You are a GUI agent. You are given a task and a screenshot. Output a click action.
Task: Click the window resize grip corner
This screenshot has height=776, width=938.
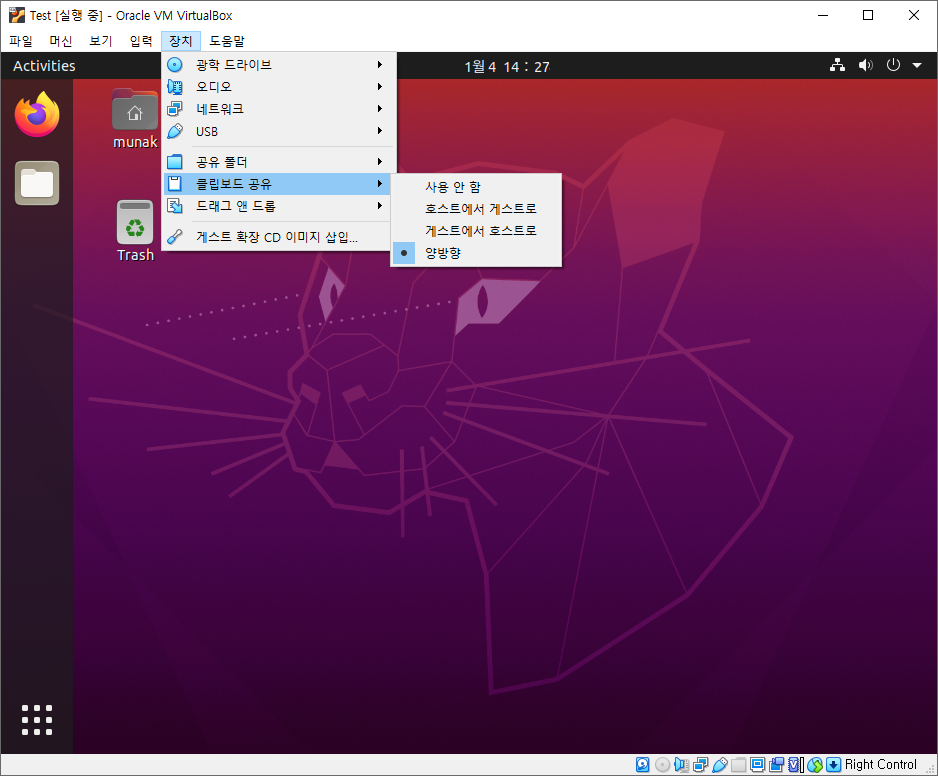point(930,769)
